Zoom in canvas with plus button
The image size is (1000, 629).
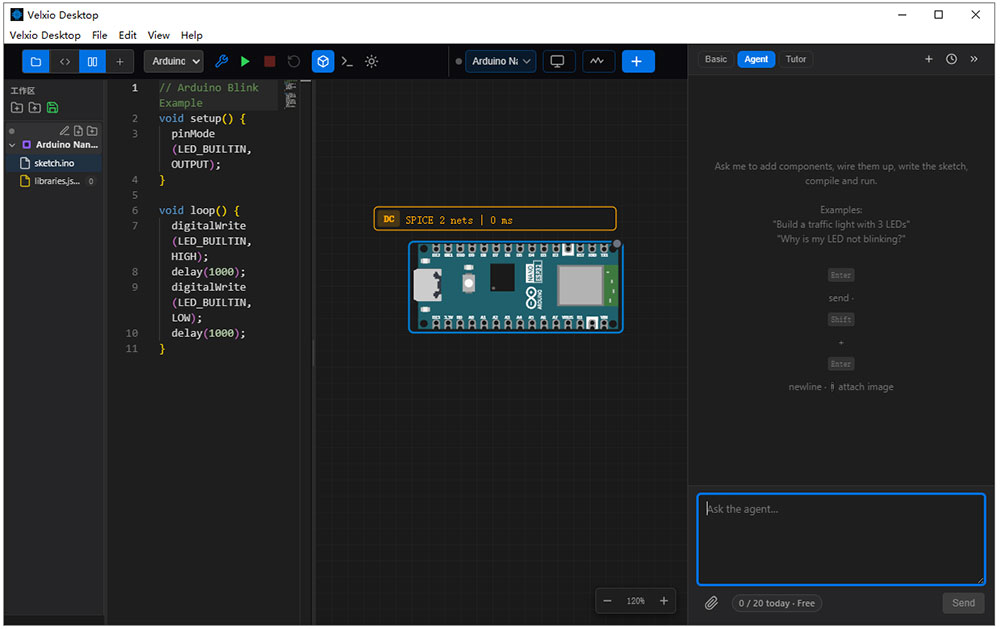664,601
